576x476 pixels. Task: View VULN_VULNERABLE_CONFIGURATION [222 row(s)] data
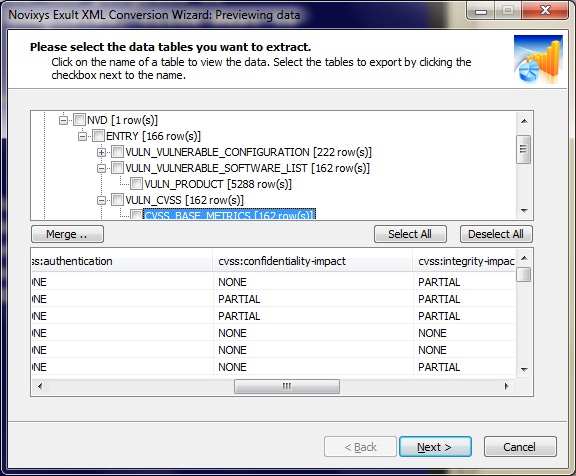point(248,152)
